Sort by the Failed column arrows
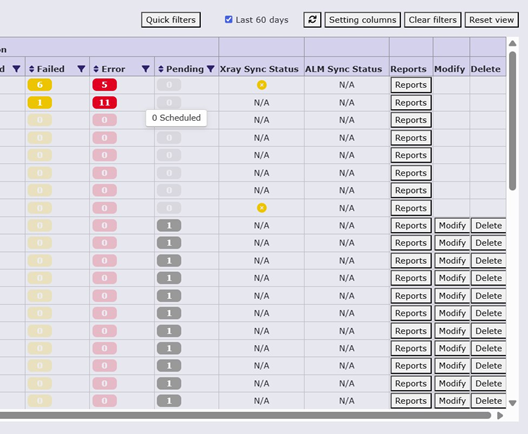 click(32, 69)
